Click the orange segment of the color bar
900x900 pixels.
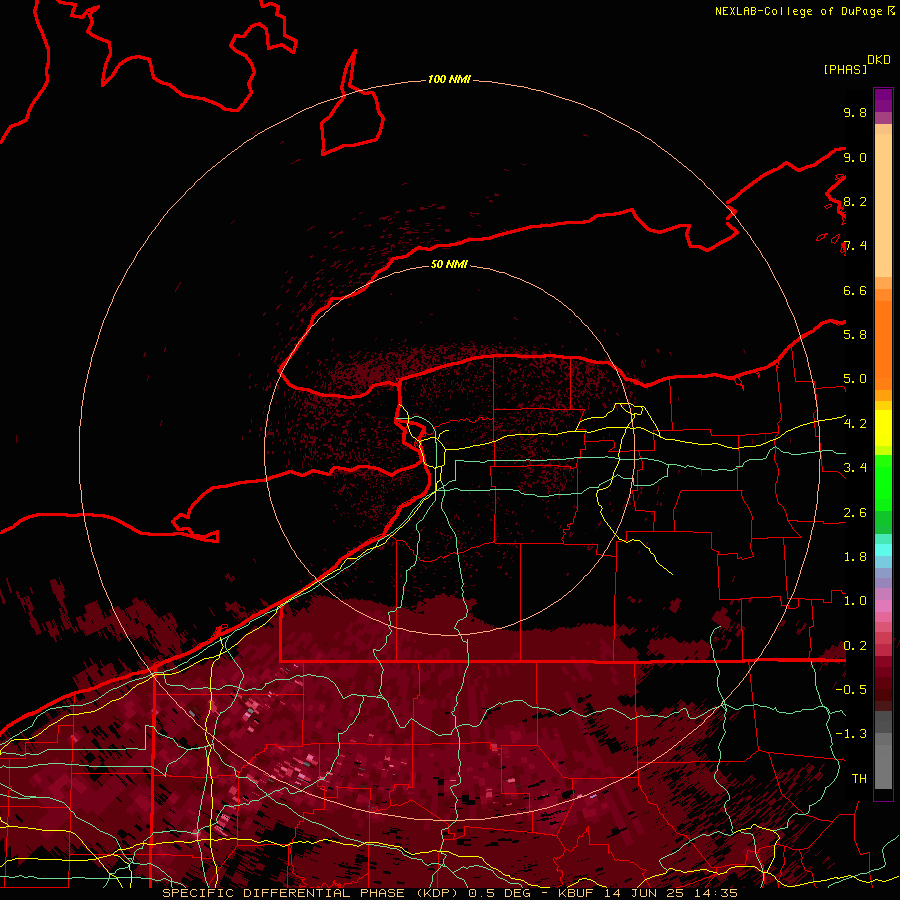point(883,345)
